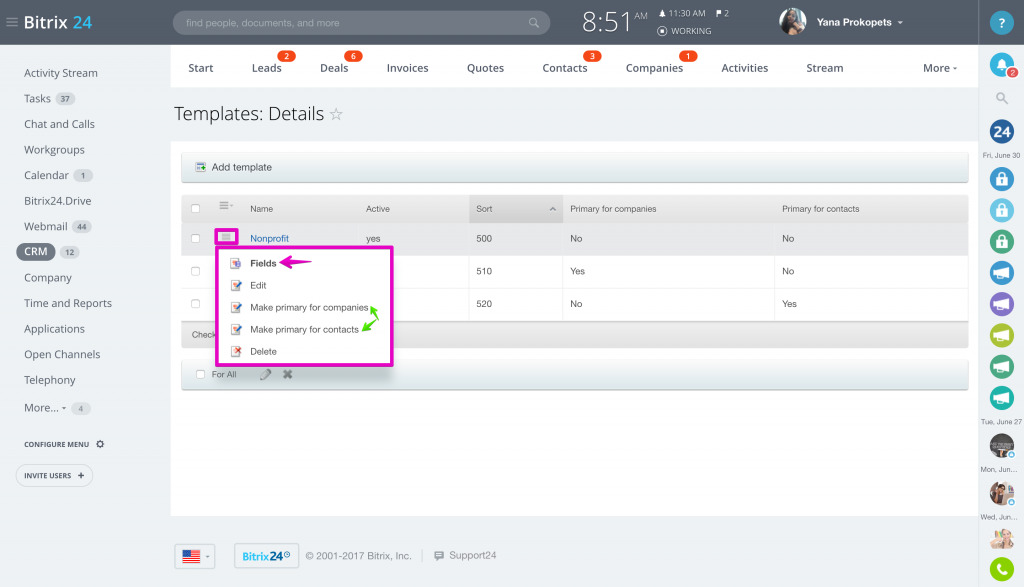Image resolution: width=1024 pixels, height=587 pixels.
Task: Click the green phone call button
Action: pyautogui.click(x=1001, y=569)
